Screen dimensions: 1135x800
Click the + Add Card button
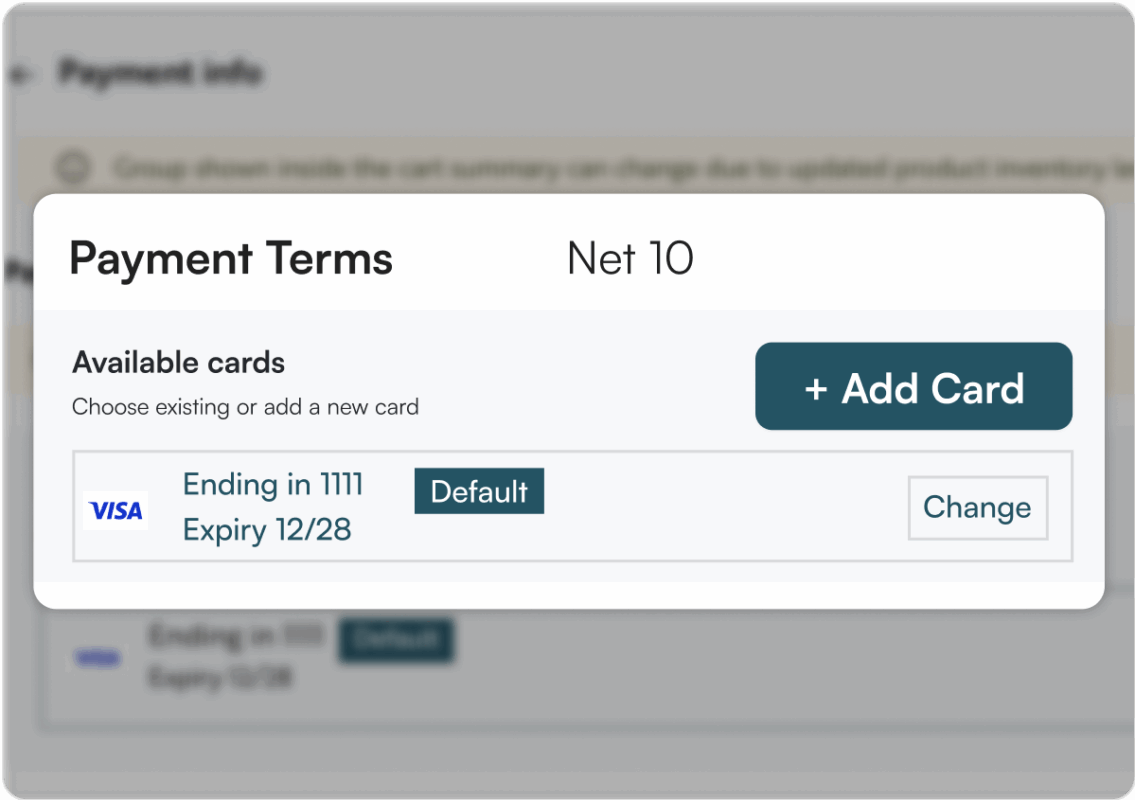913,387
